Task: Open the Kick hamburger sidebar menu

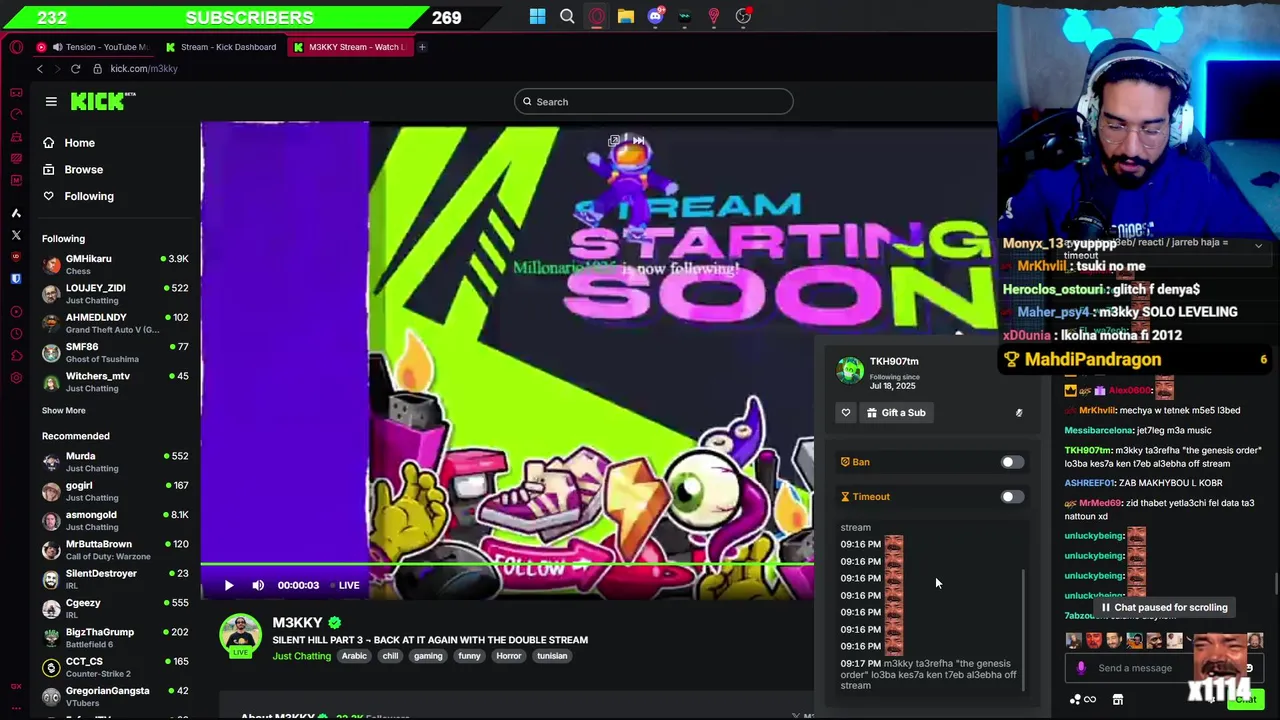Action: (x=51, y=101)
